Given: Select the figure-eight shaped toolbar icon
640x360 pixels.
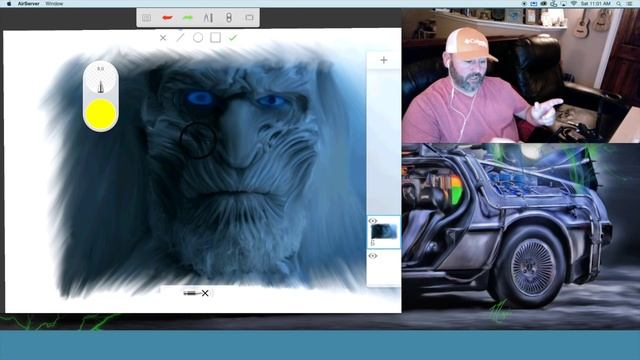Looking at the screenshot, I should [229, 18].
